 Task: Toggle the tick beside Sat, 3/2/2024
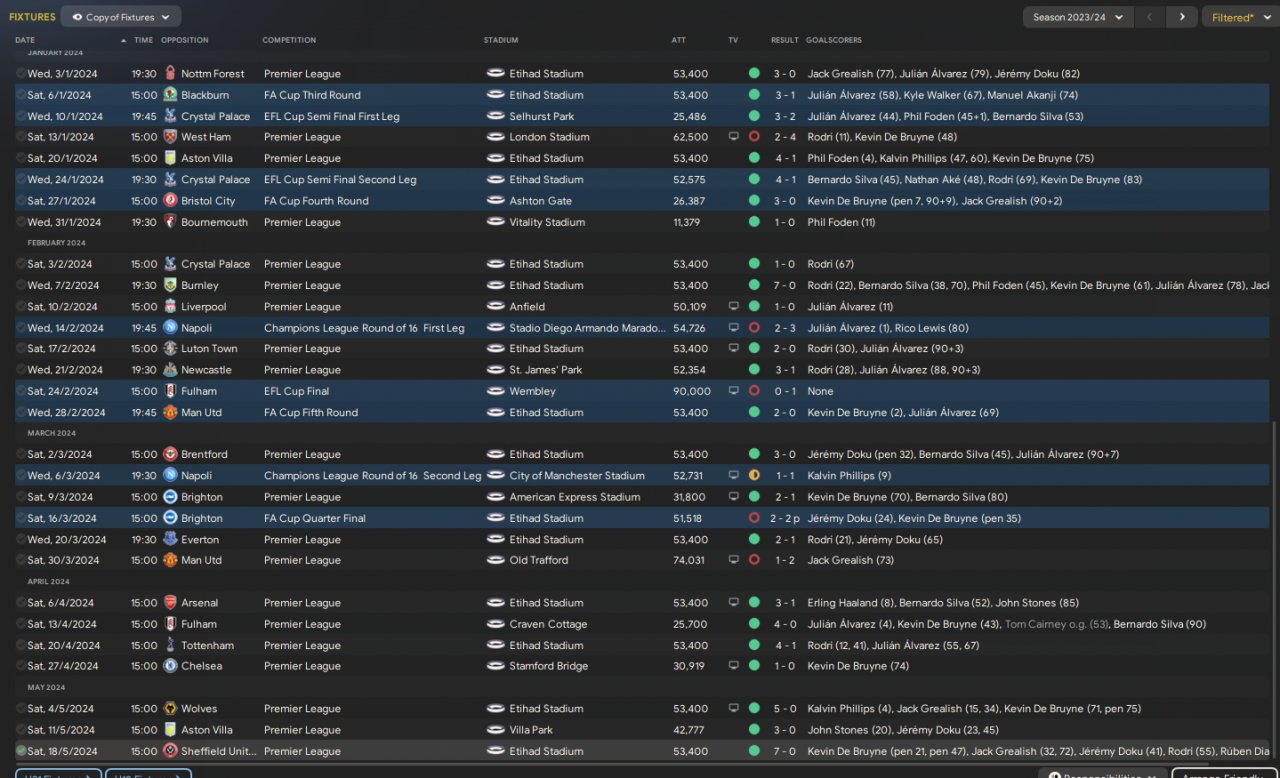21,264
